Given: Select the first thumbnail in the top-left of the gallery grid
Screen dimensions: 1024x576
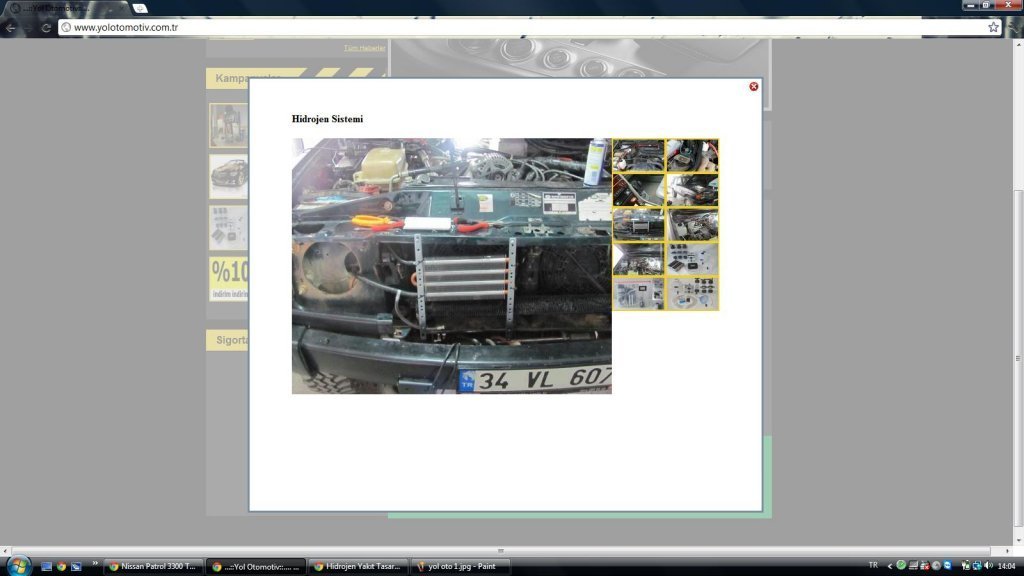Looking at the screenshot, I should [x=638, y=155].
